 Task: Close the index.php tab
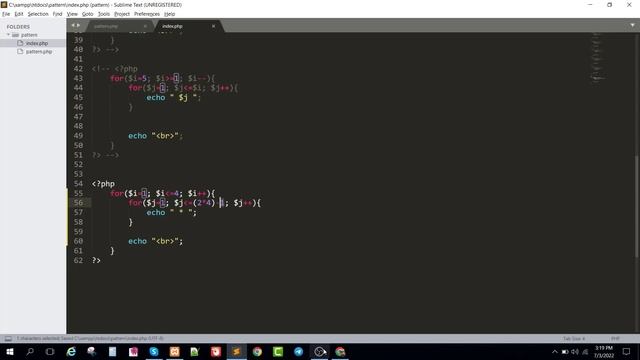(213, 26)
